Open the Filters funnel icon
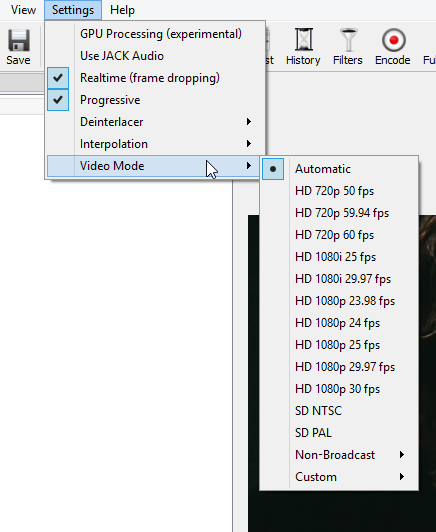This screenshot has height=532, width=436. tap(348, 40)
